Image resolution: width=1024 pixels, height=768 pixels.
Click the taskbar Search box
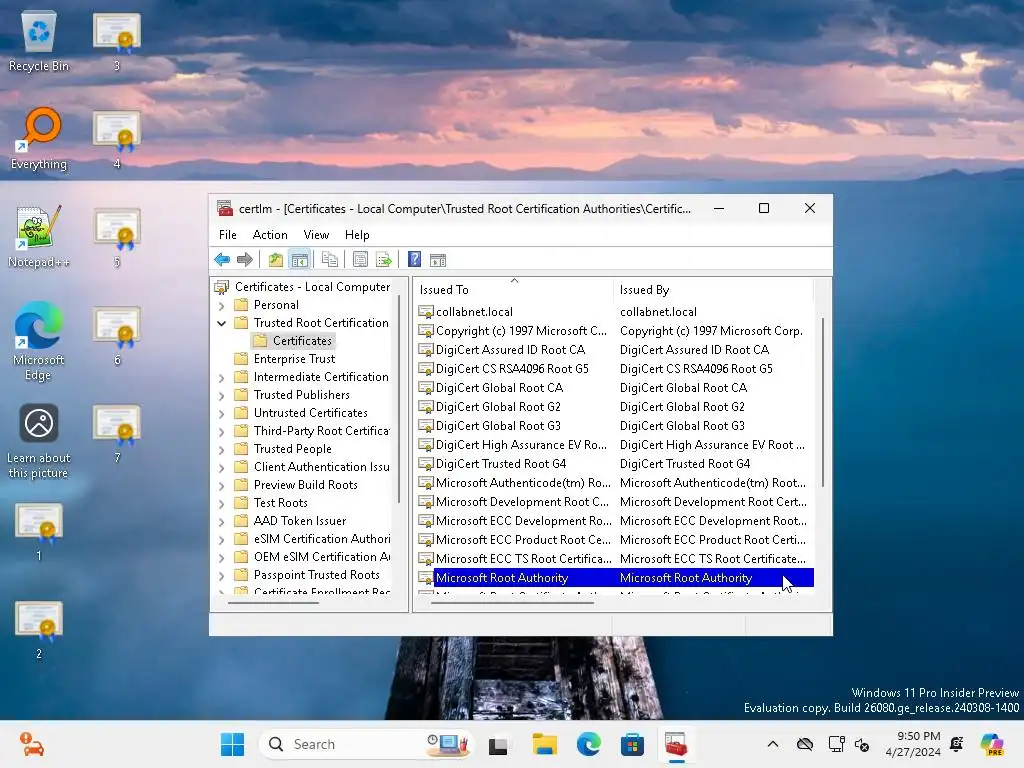click(x=366, y=744)
